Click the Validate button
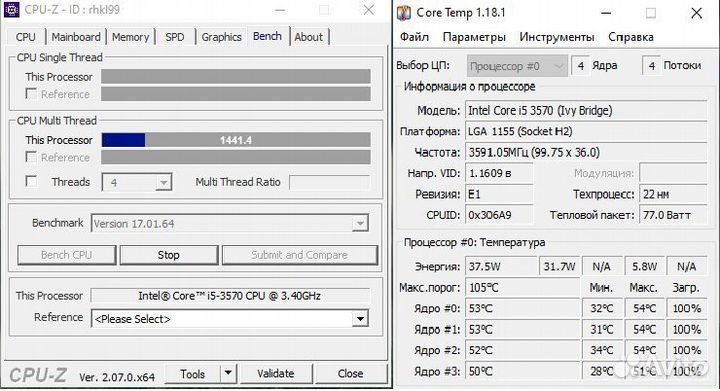 [276, 374]
